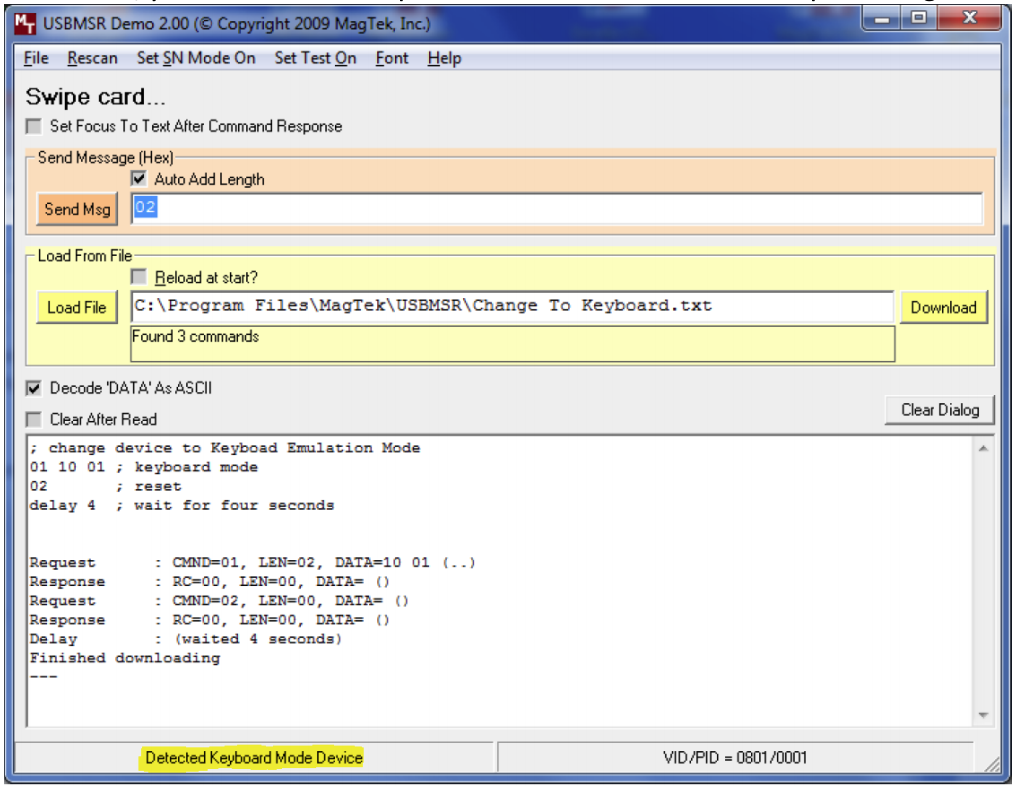This screenshot has width=1018, height=788.
Task: Click Set Test On menu item
Action: [315, 58]
